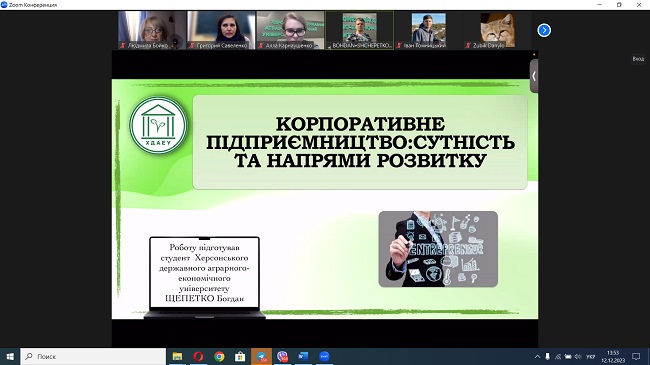Expand hidden system tray icons
This screenshot has width=650, height=365.
[x=537, y=356]
